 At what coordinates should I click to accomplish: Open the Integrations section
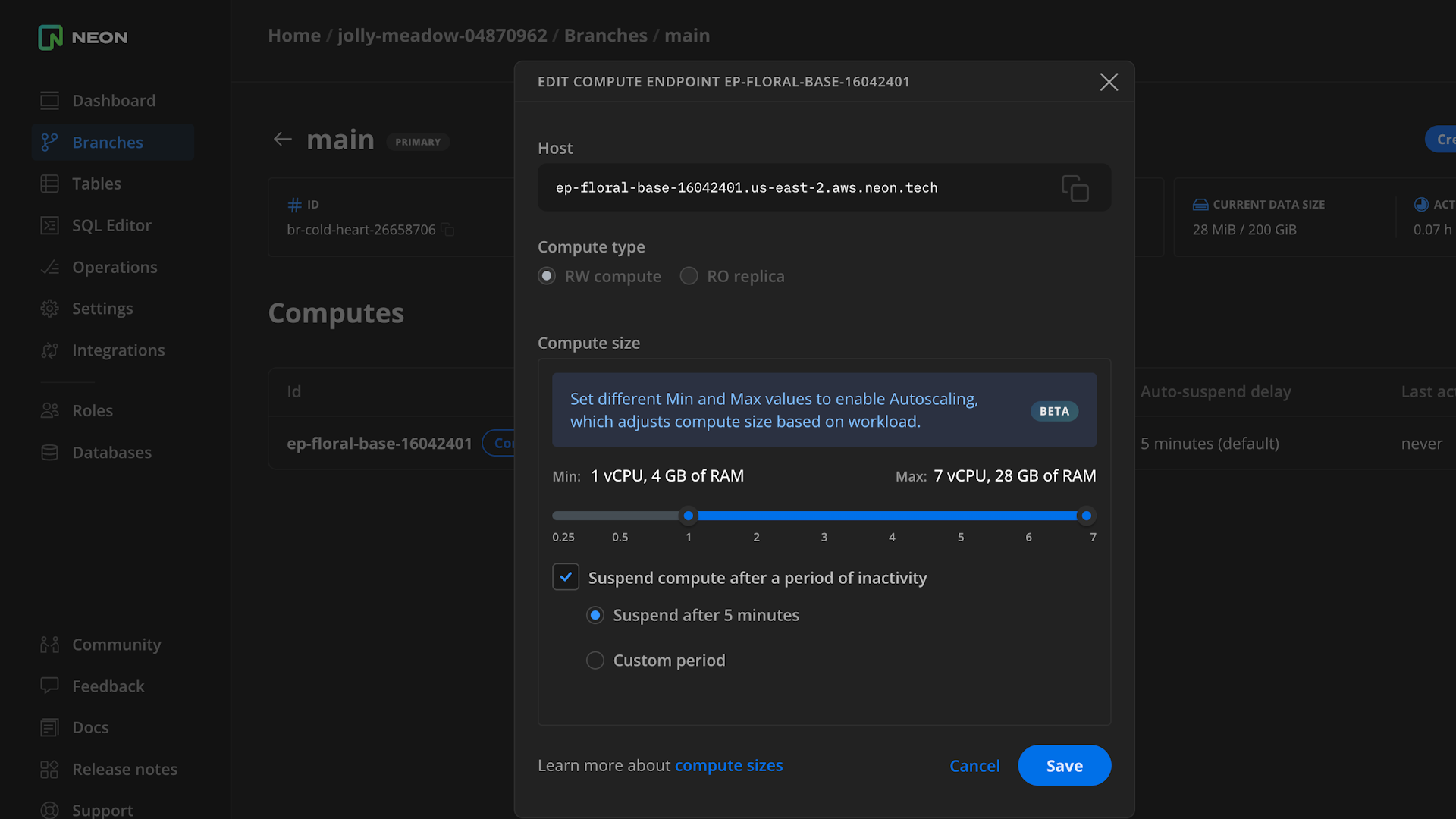pos(118,350)
